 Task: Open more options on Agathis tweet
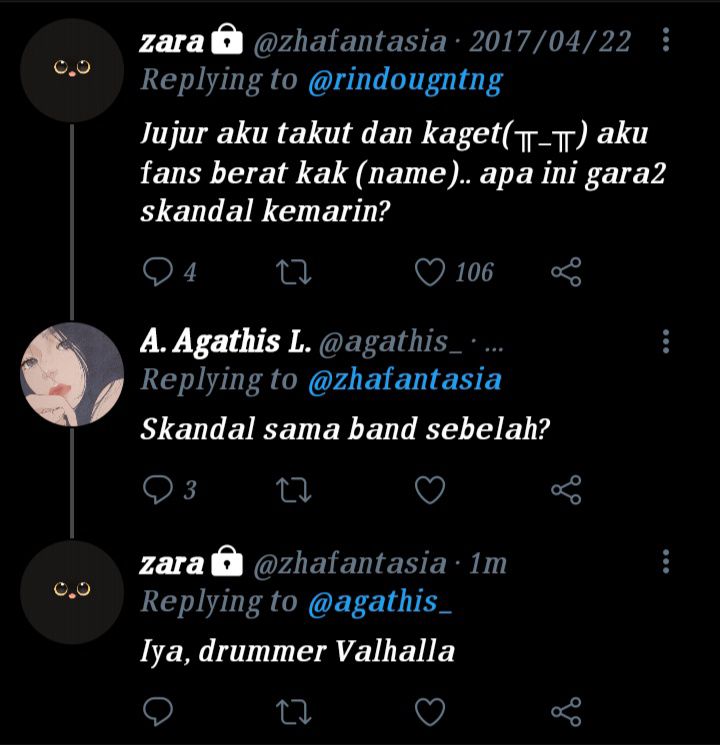tap(666, 341)
